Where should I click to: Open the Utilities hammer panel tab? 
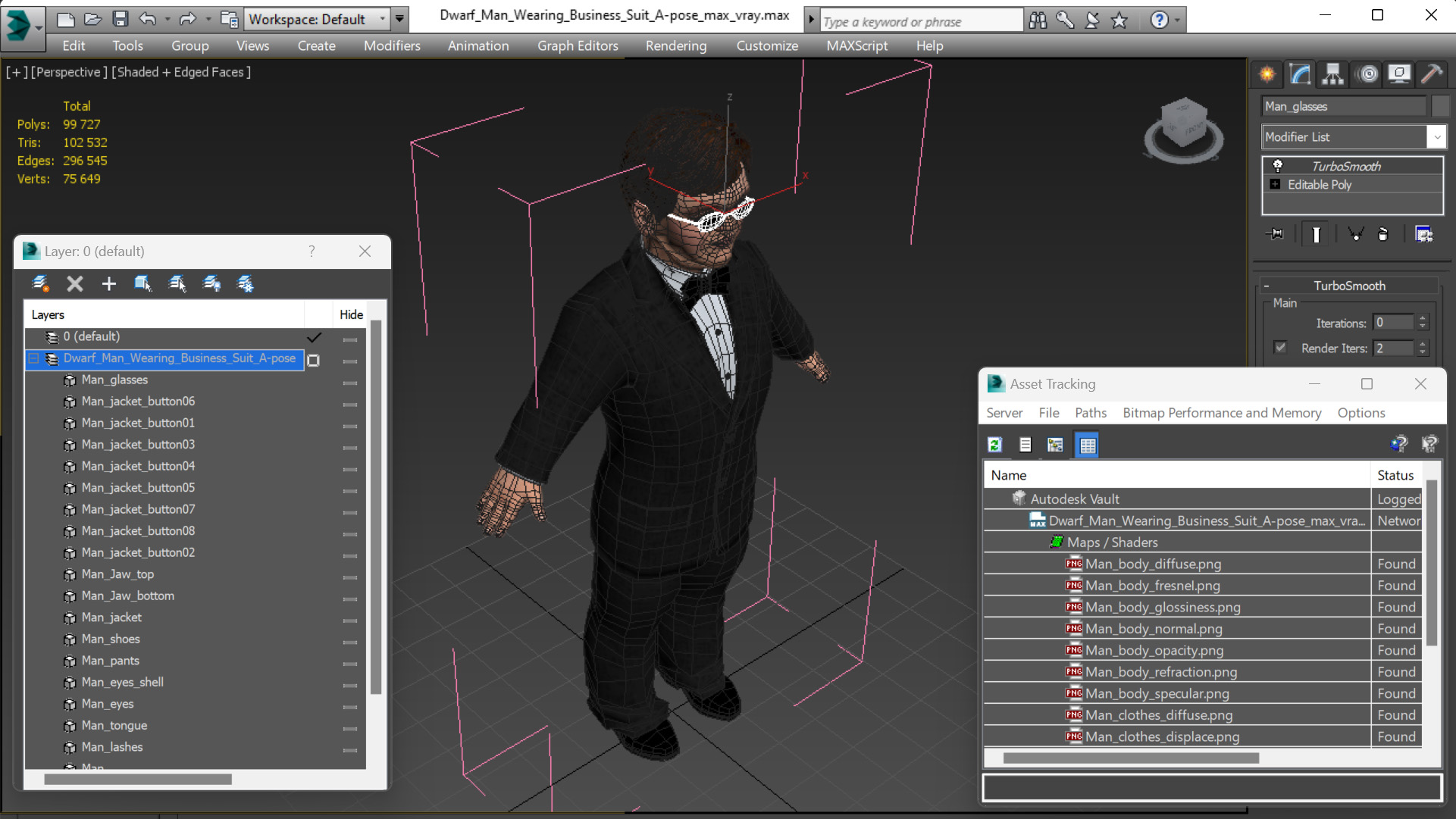[x=1431, y=74]
